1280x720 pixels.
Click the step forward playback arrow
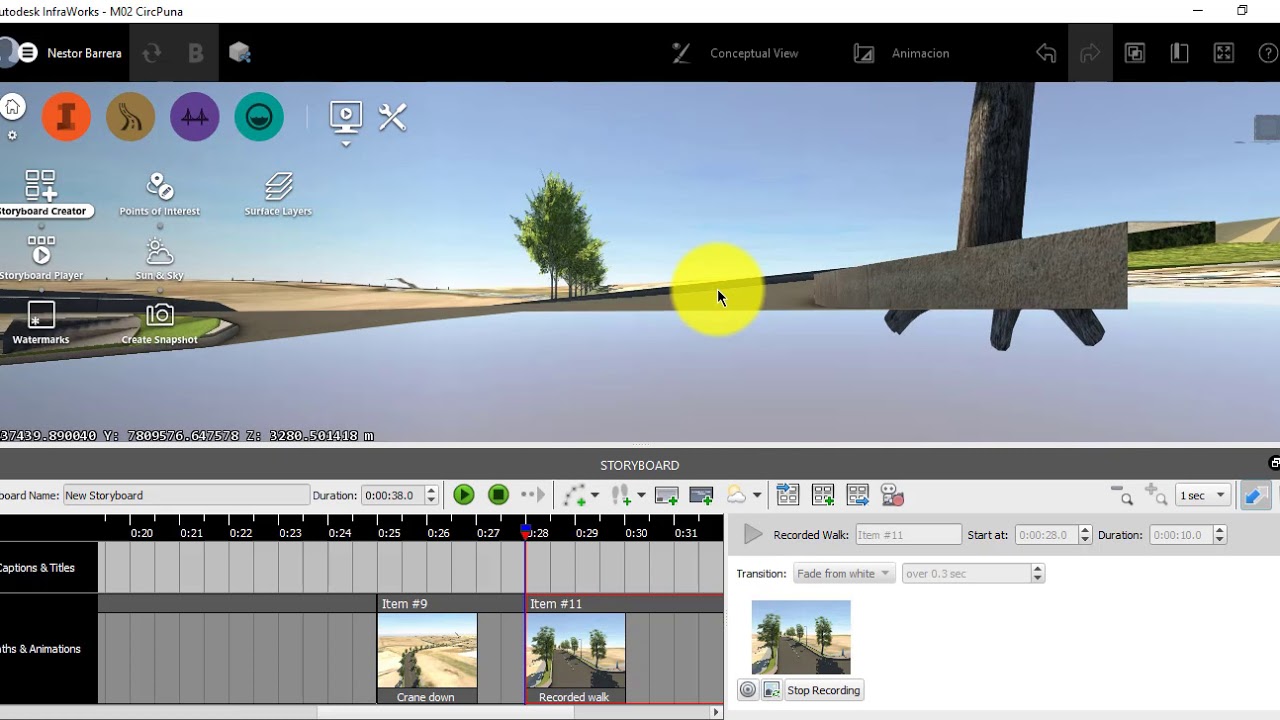[533, 495]
